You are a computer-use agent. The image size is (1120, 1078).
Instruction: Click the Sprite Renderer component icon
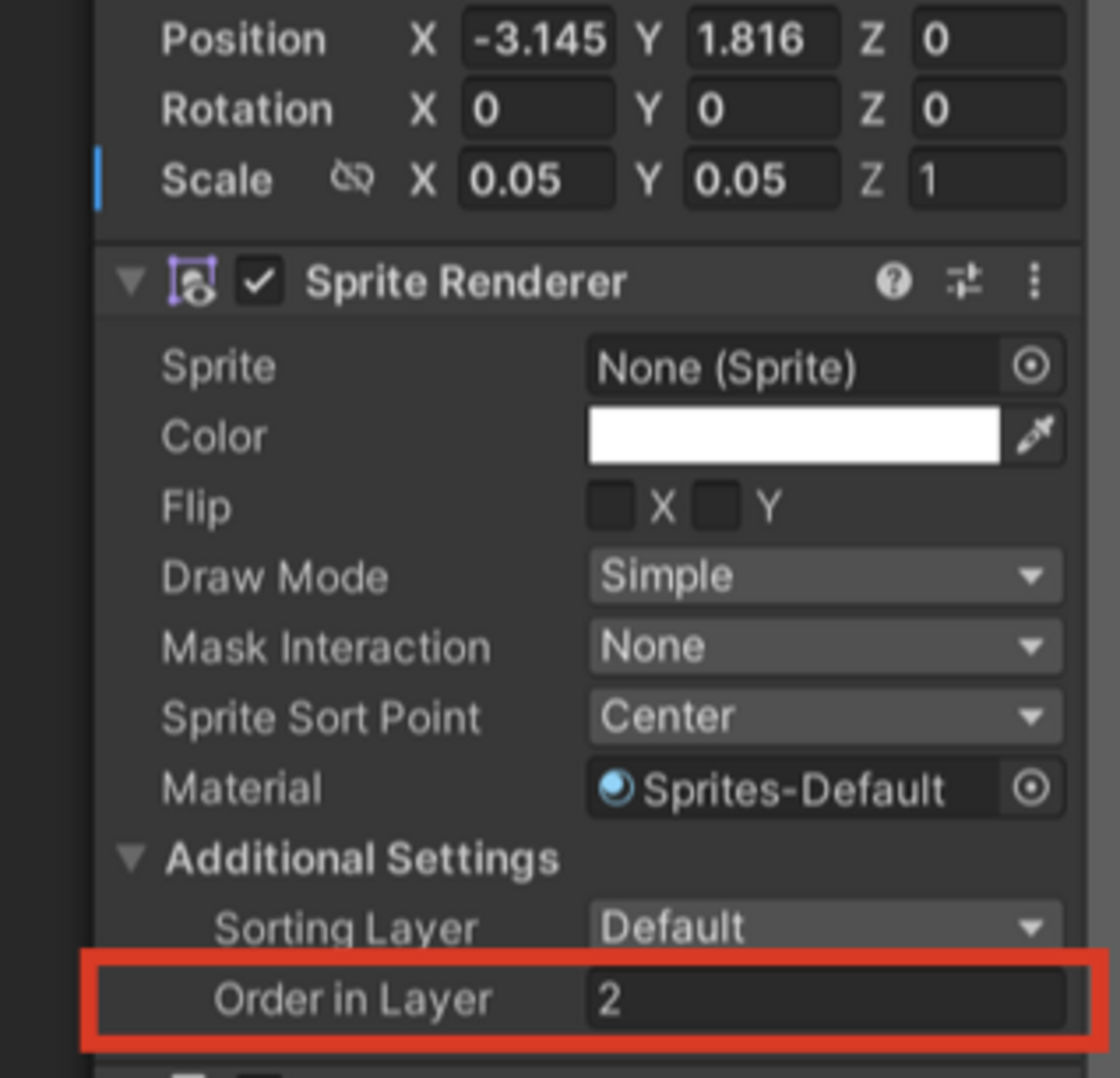click(x=192, y=281)
